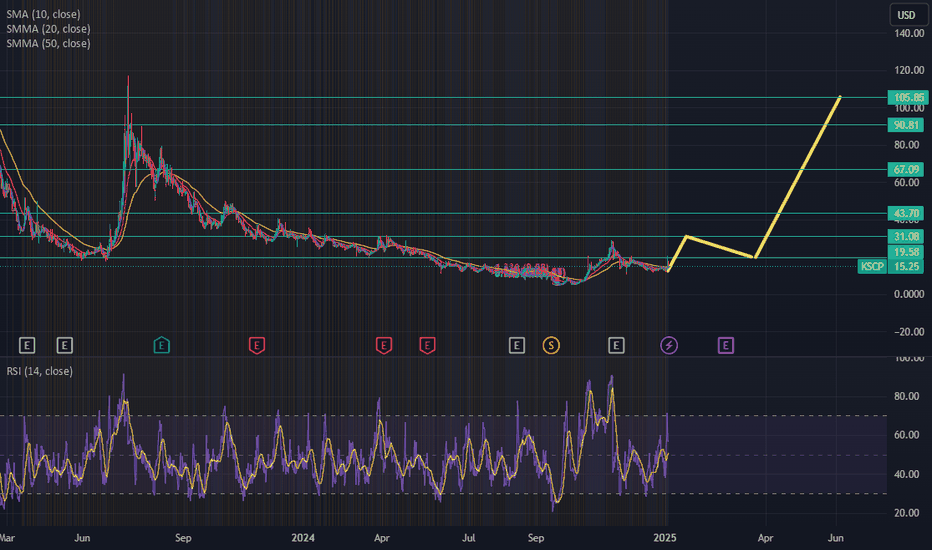932x550 pixels.
Task: Click the Jul label on time axis
Action: 468,538
